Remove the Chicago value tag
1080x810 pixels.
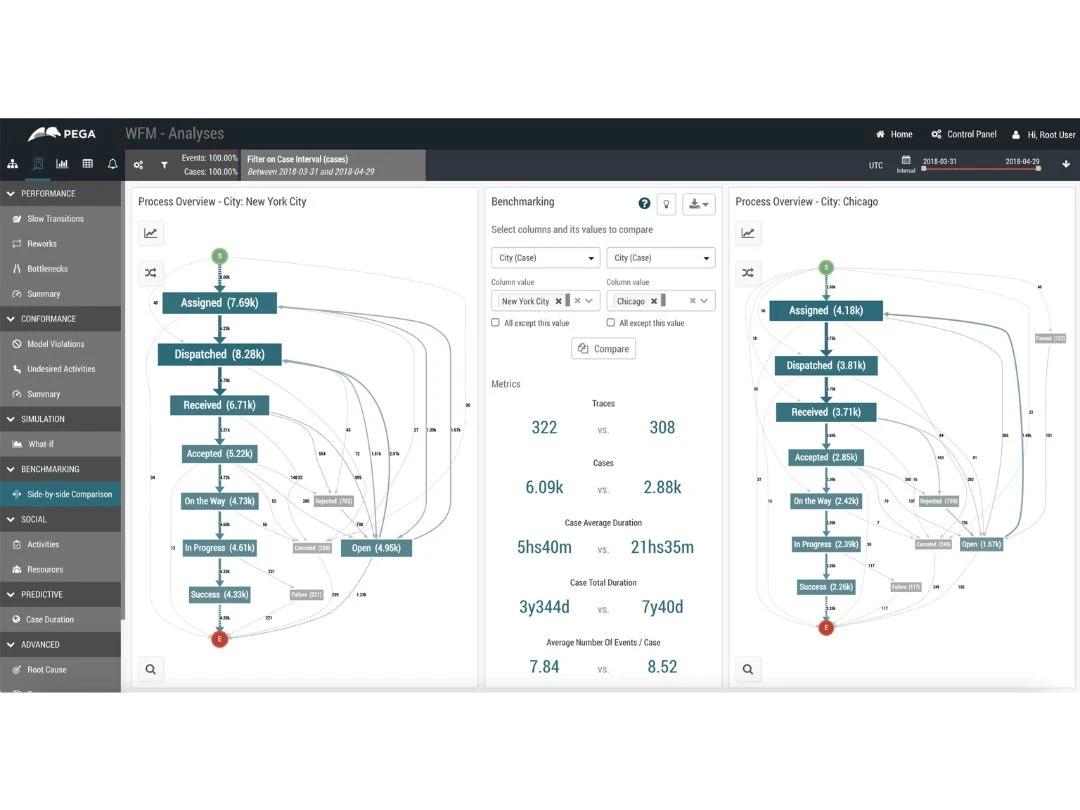click(654, 301)
